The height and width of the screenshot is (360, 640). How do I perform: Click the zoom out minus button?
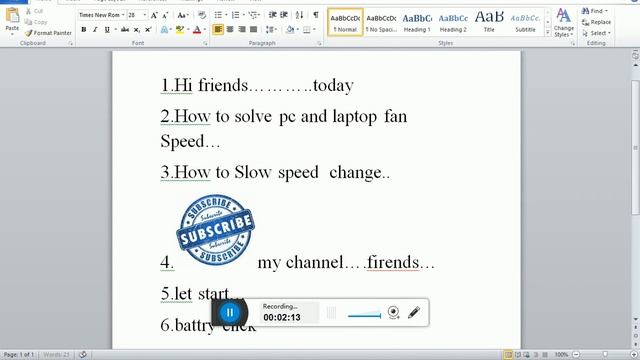click(576, 355)
